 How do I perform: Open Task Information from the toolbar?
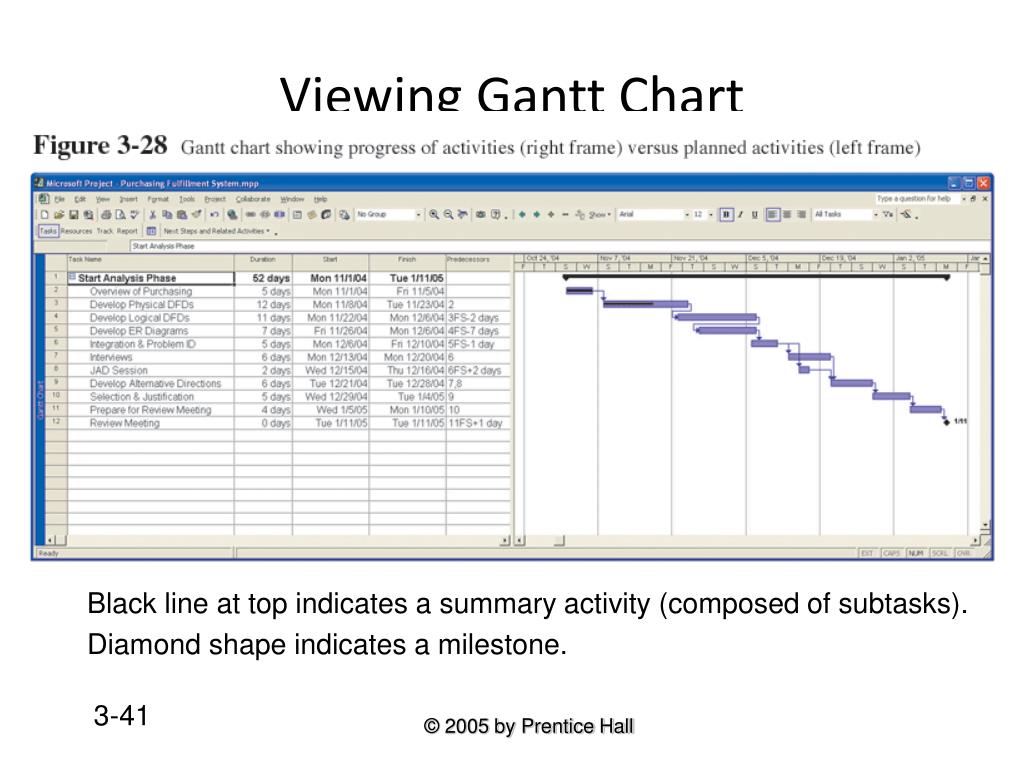click(x=297, y=214)
